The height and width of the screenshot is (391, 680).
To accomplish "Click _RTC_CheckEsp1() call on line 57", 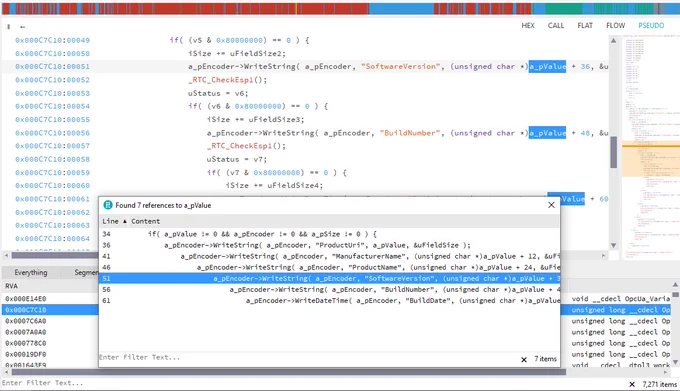I will pos(246,146).
